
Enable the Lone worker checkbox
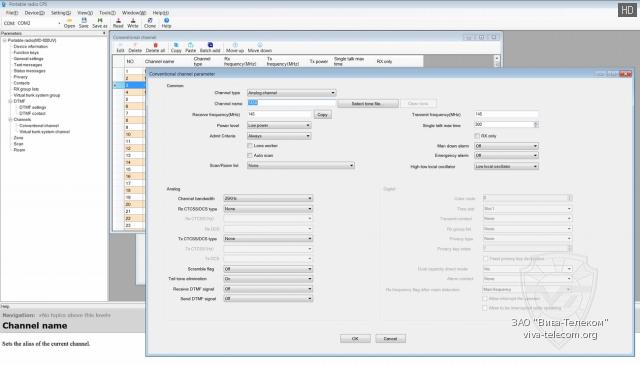[x=250, y=146]
